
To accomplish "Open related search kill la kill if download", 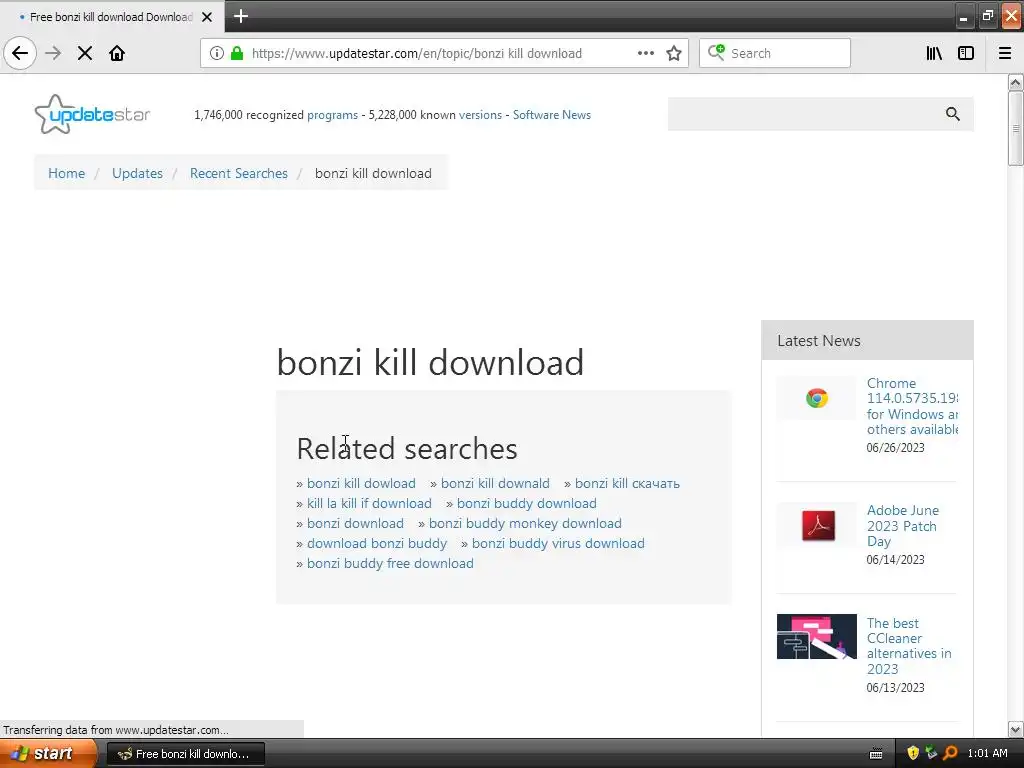I will point(369,504).
